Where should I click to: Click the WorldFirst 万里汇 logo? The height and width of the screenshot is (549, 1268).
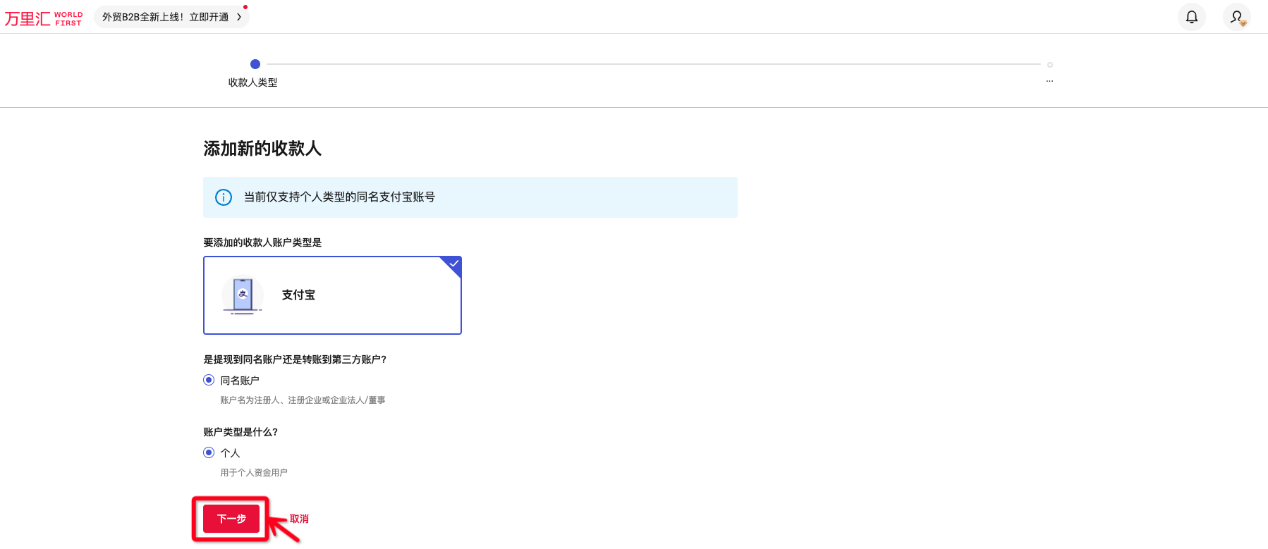44,18
